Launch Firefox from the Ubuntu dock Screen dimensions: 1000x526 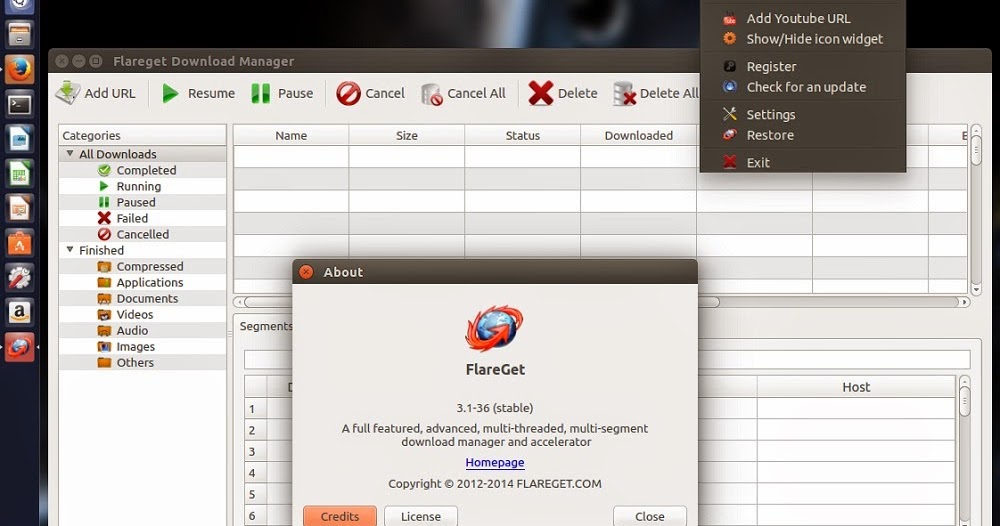click(19, 69)
